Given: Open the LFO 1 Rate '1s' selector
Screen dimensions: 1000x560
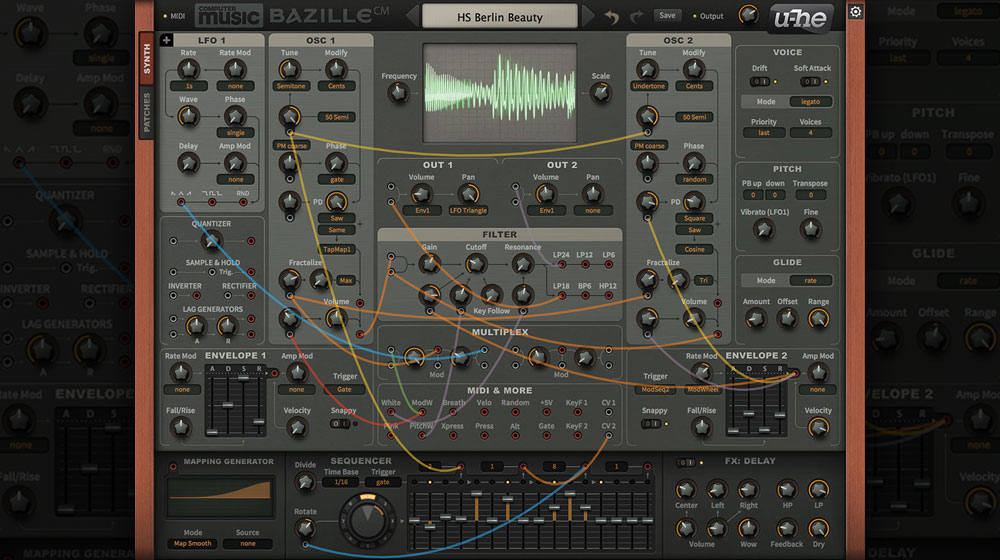Looking at the screenshot, I should 189,86.
